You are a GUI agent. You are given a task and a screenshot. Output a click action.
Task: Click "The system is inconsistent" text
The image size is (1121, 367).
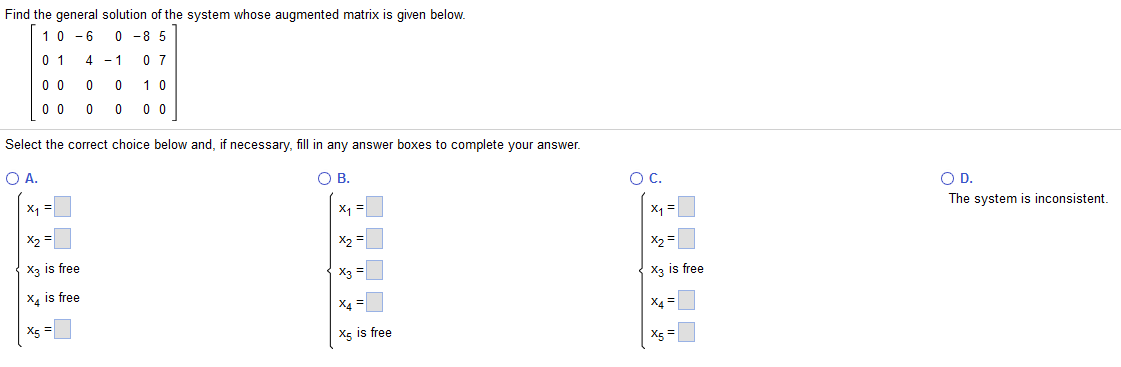(x=1028, y=199)
